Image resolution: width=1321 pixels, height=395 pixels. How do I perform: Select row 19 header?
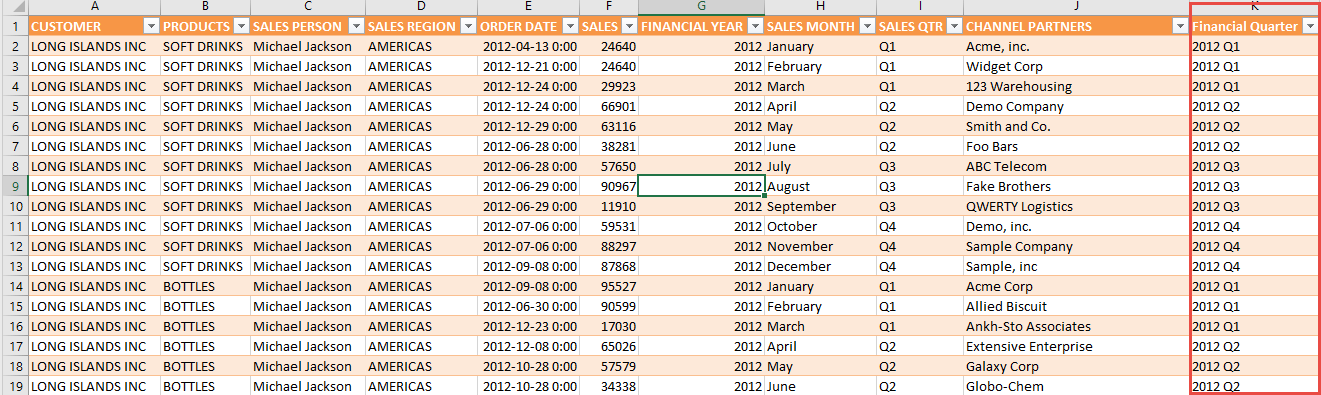14,386
